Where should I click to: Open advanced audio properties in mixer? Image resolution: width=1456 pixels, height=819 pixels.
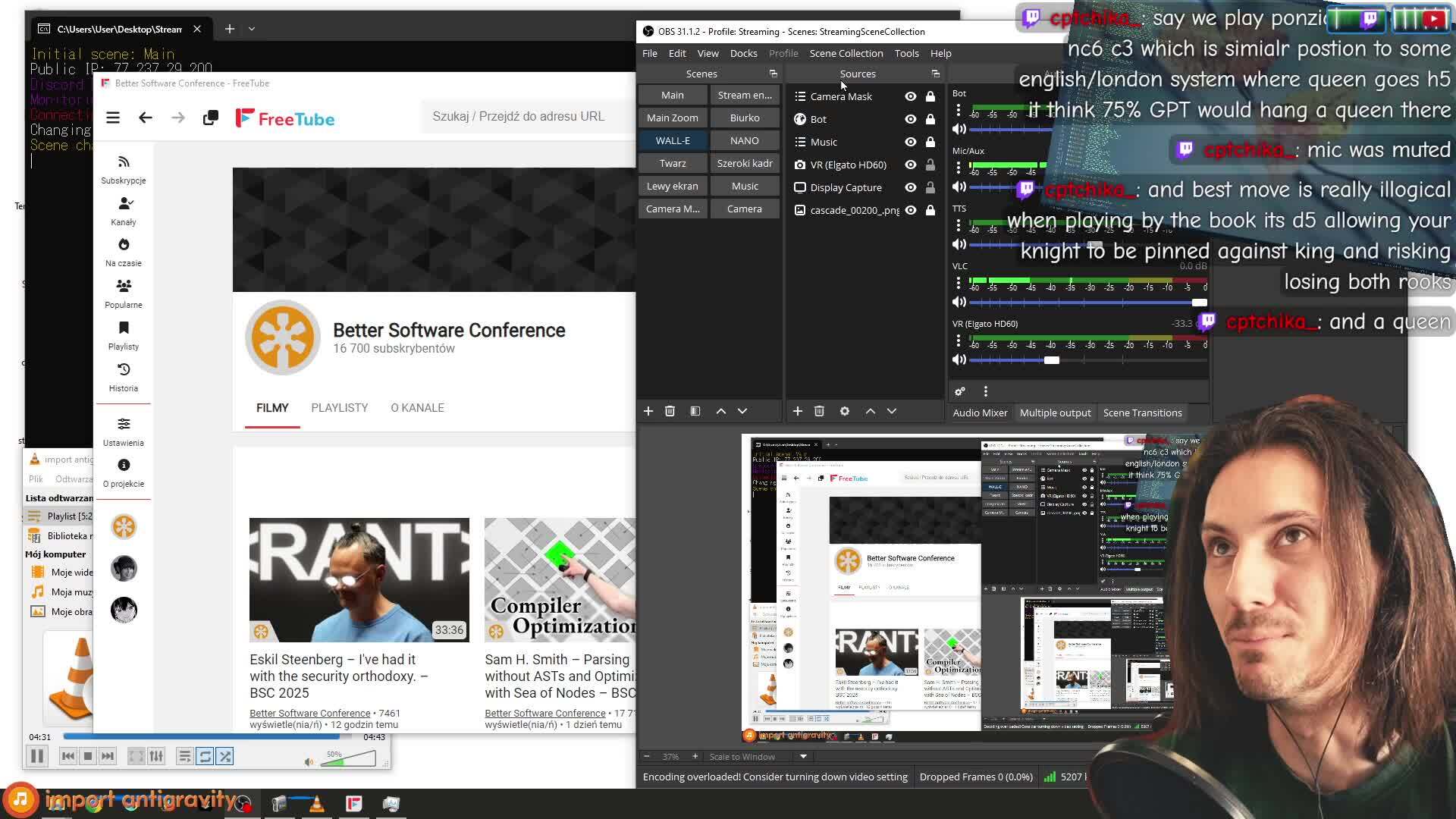[x=960, y=391]
